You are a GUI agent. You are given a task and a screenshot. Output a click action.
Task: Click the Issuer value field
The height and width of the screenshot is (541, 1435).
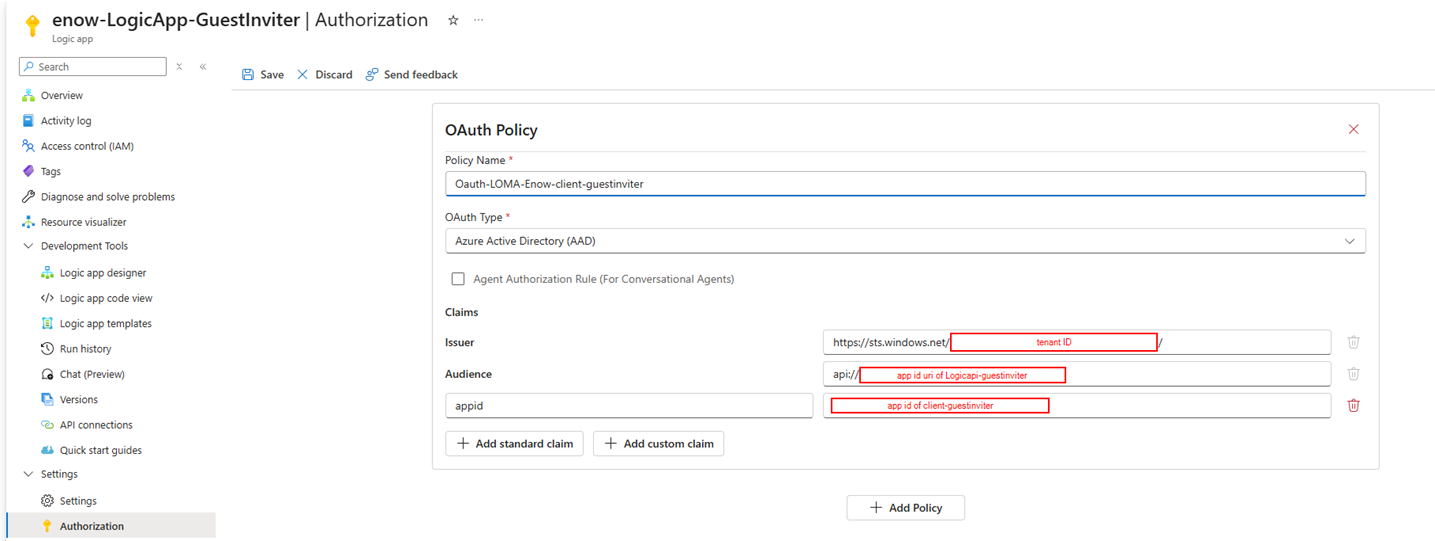pos(1077,342)
